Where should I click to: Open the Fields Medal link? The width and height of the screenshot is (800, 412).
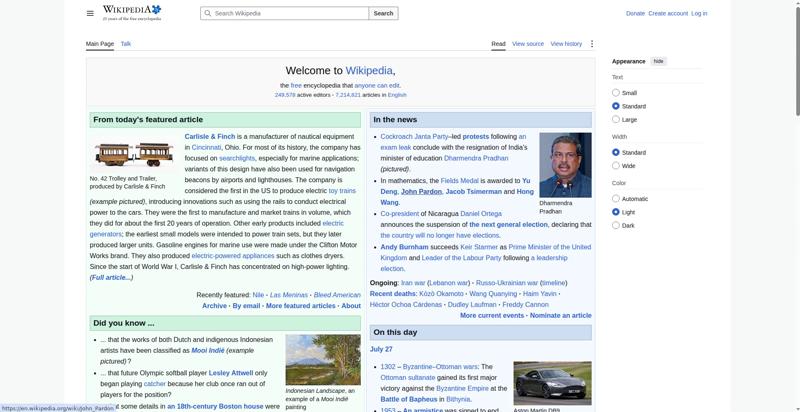point(460,181)
